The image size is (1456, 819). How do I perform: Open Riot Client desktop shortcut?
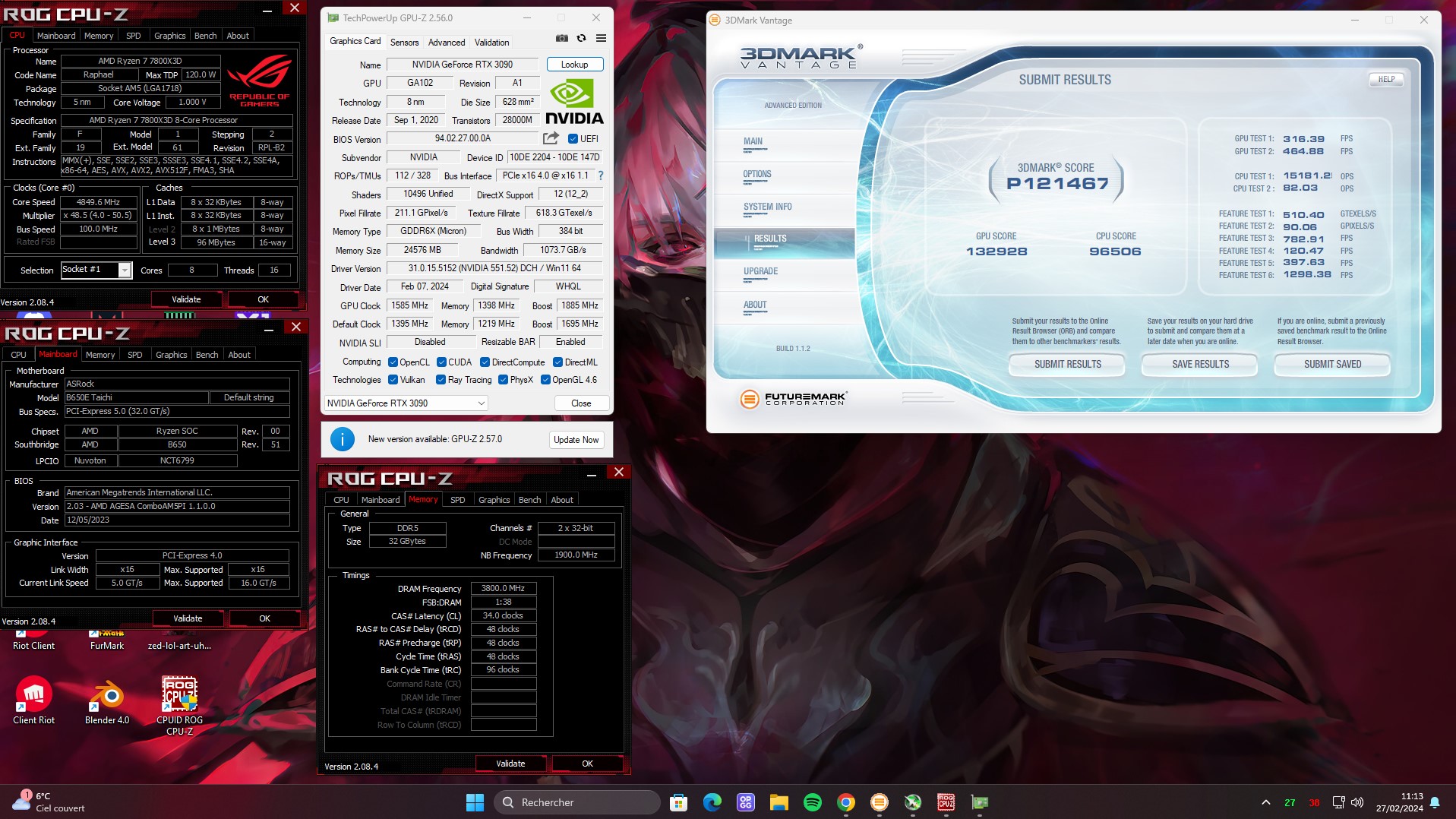(x=33, y=640)
